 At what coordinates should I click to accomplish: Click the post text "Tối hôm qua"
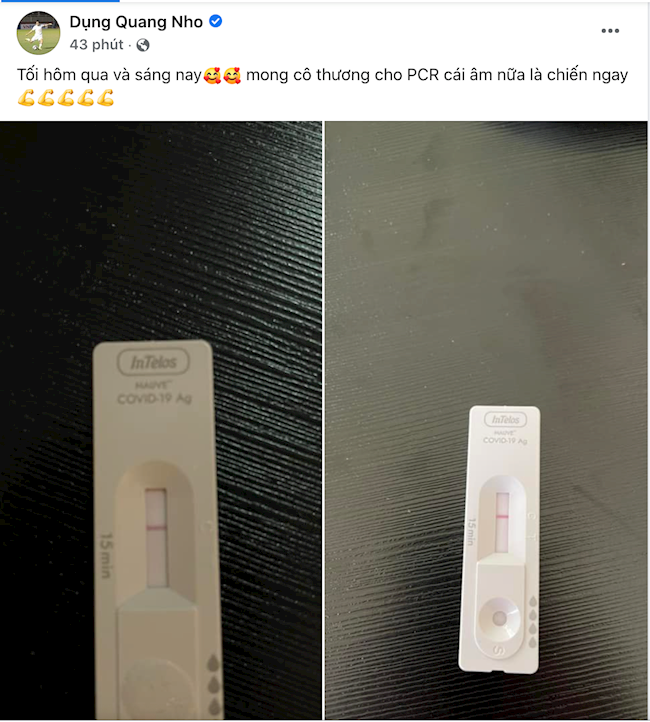[63, 75]
